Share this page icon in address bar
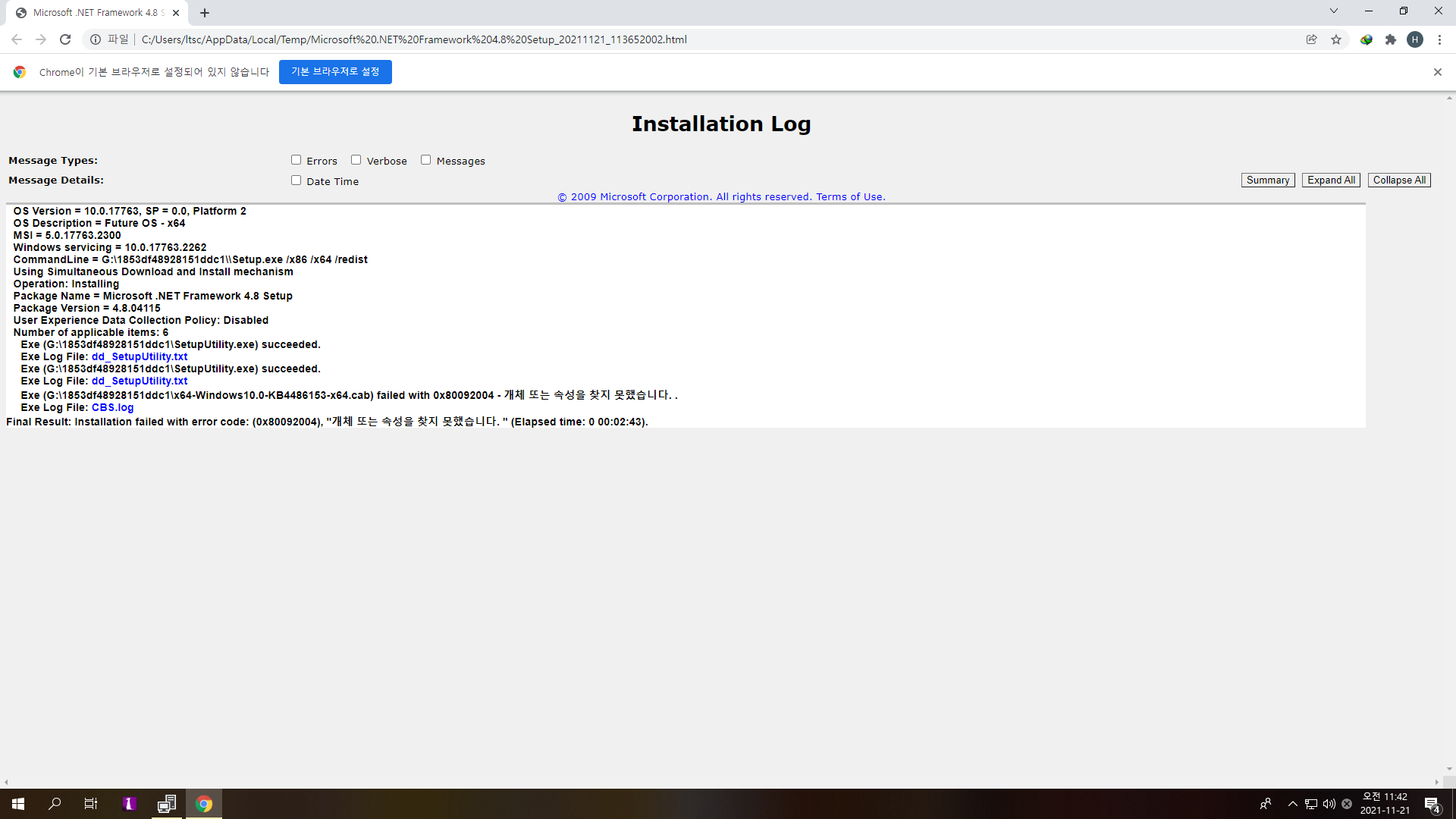This screenshot has width=1456, height=819. [1311, 39]
